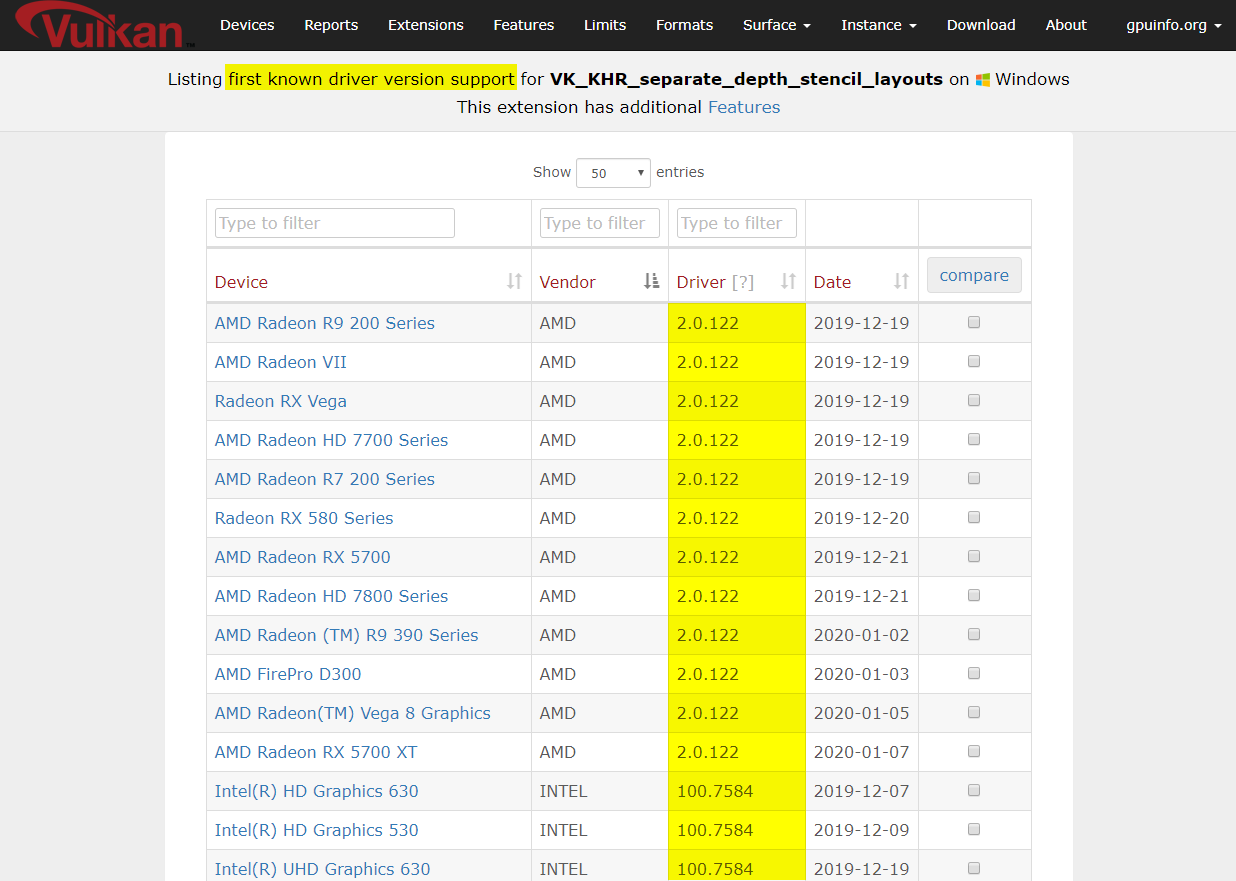Sort table by Driver column arrows

click(788, 282)
